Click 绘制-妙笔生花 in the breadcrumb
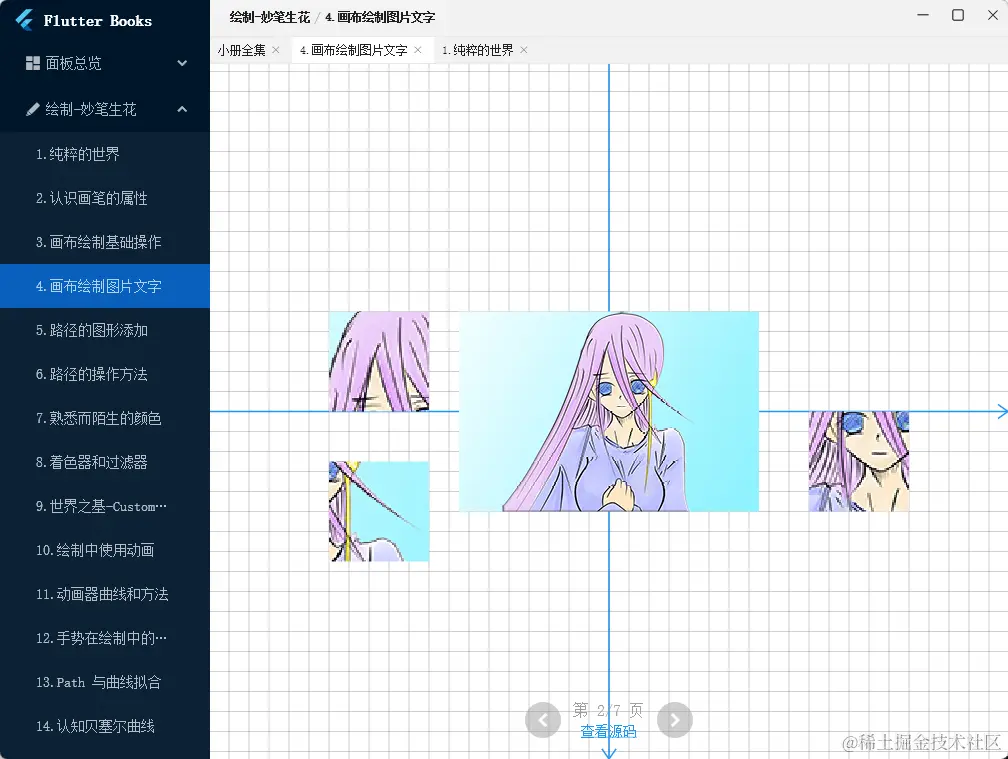Viewport: 1008px width, 759px height. (269, 17)
